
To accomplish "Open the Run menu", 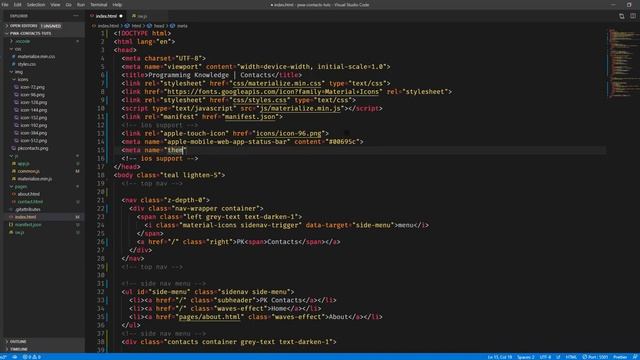I will (x=81, y=5).
